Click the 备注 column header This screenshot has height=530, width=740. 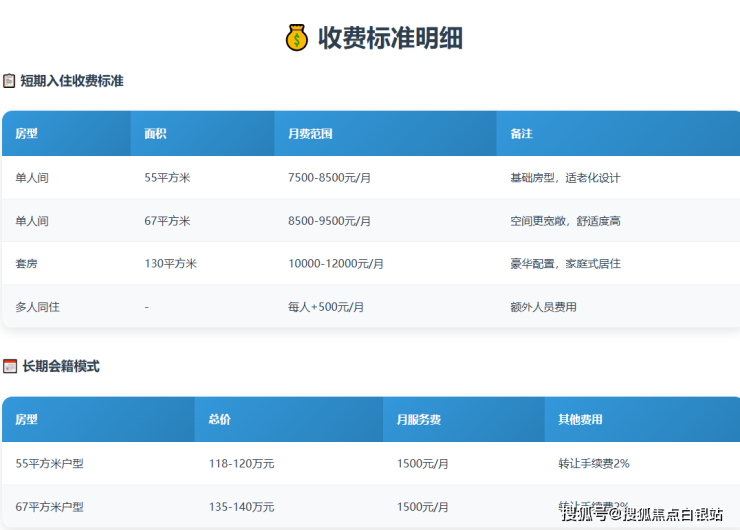coord(521,133)
